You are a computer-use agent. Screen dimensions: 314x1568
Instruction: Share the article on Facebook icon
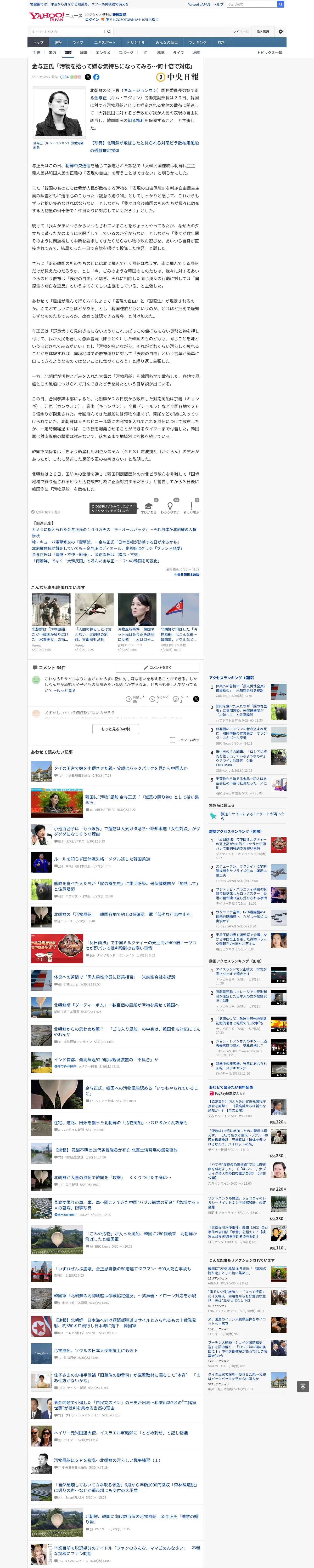point(96,77)
